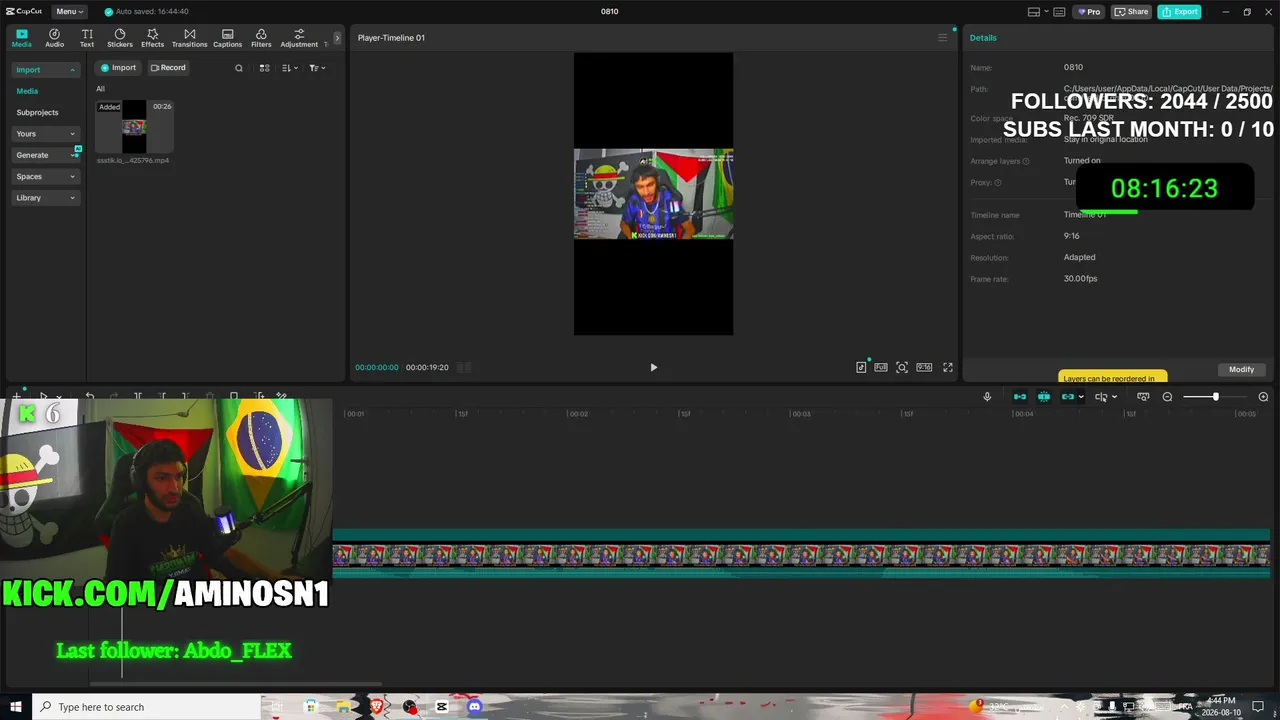The image size is (1280, 720).
Task: Open the media sort dropdown
Action: tap(289, 68)
